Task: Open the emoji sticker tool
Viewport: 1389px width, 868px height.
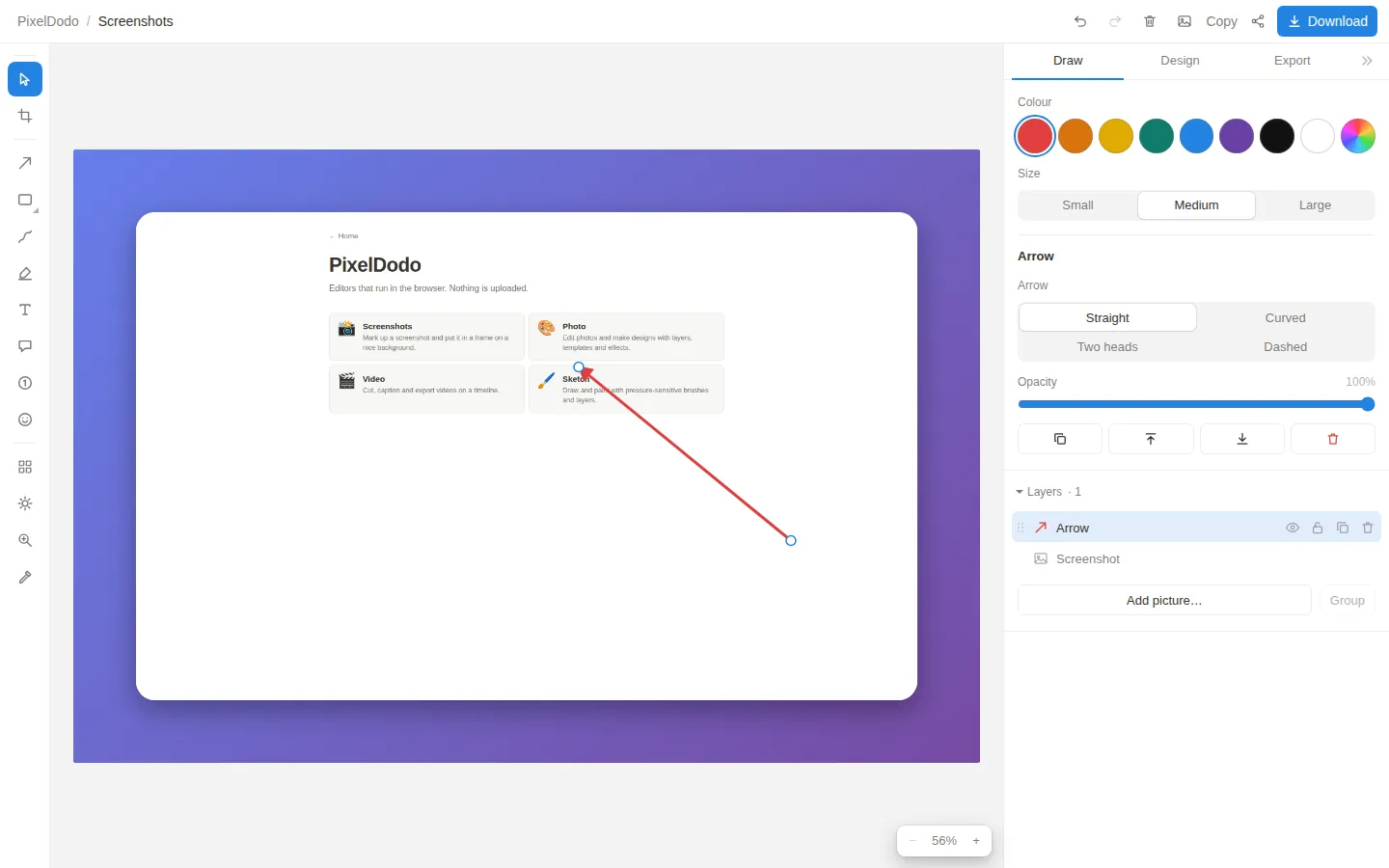Action: pos(25,420)
